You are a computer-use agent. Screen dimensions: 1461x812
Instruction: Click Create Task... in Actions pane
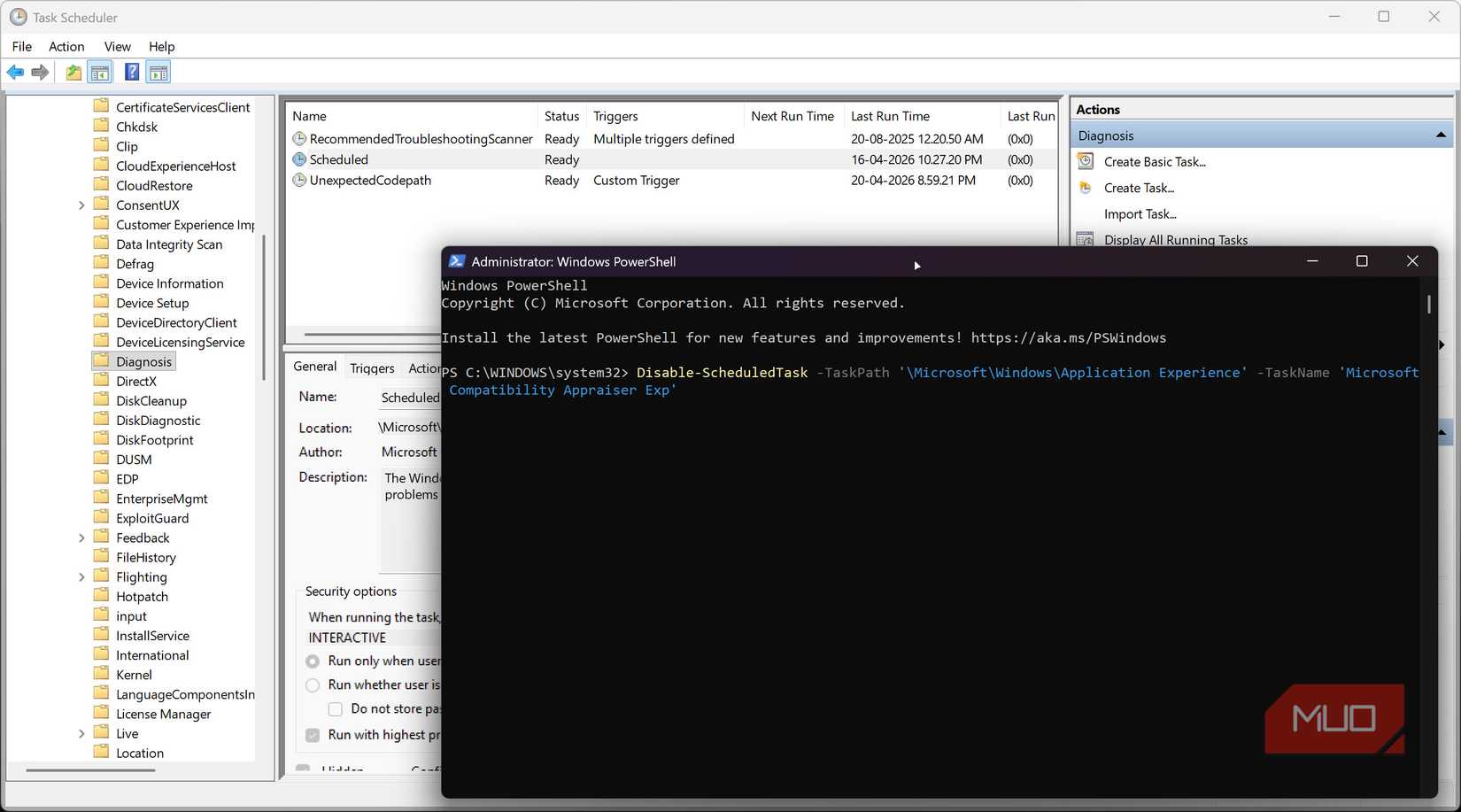[x=1139, y=188]
